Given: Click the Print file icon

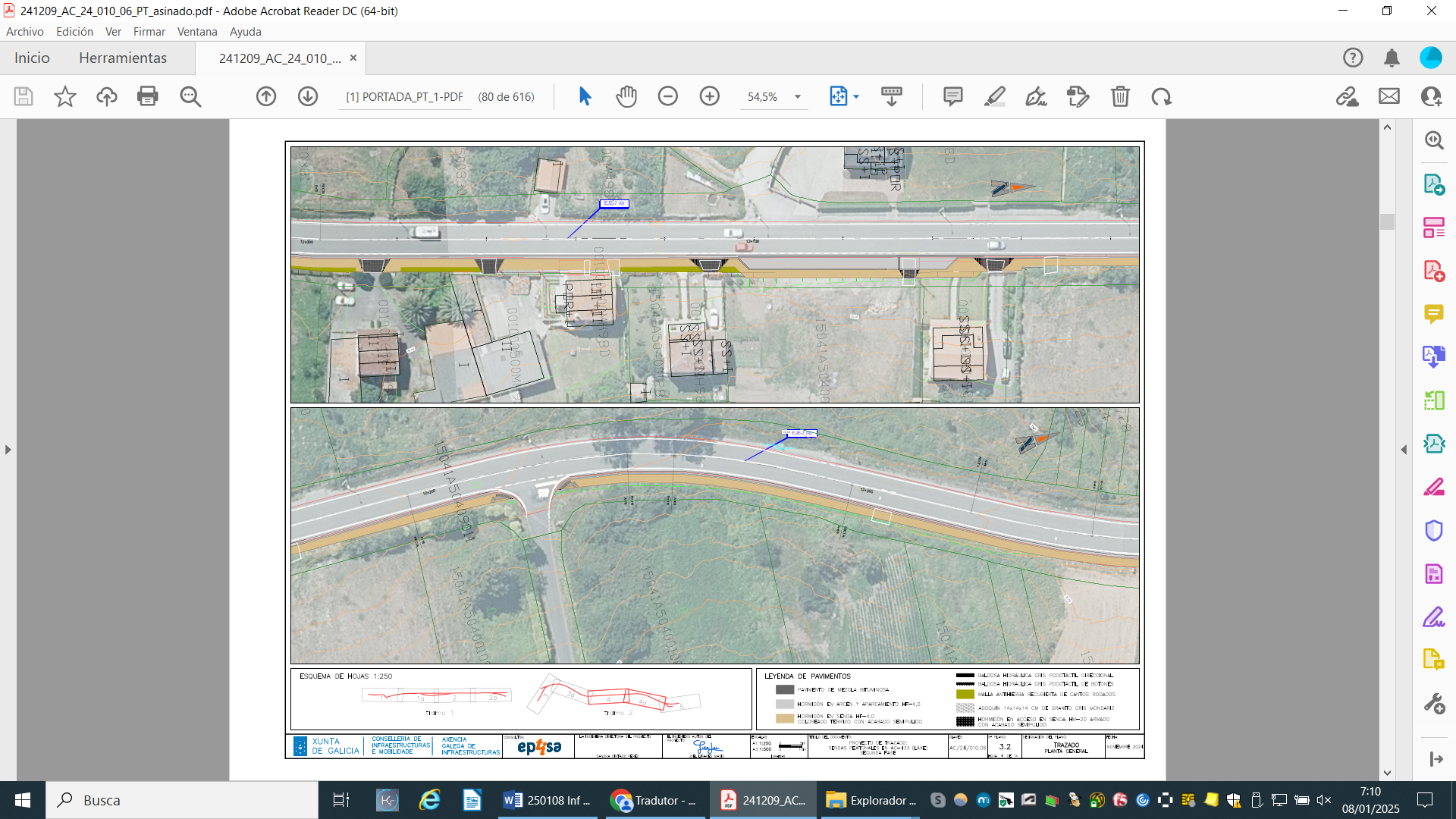Looking at the screenshot, I should (147, 96).
